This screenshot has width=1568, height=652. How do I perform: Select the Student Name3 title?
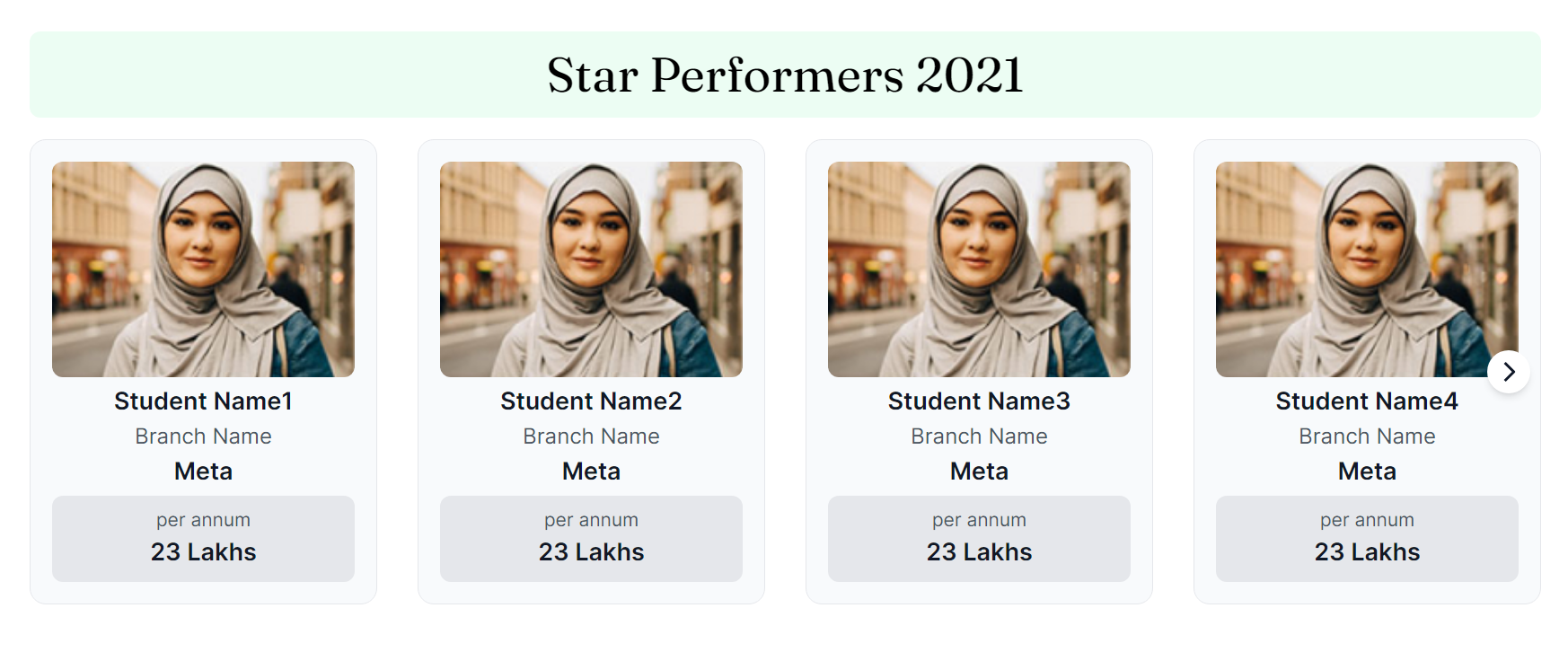coord(979,401)
